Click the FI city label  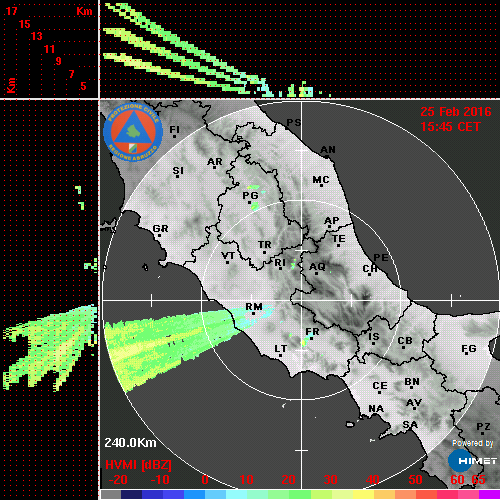click(174, 129)
